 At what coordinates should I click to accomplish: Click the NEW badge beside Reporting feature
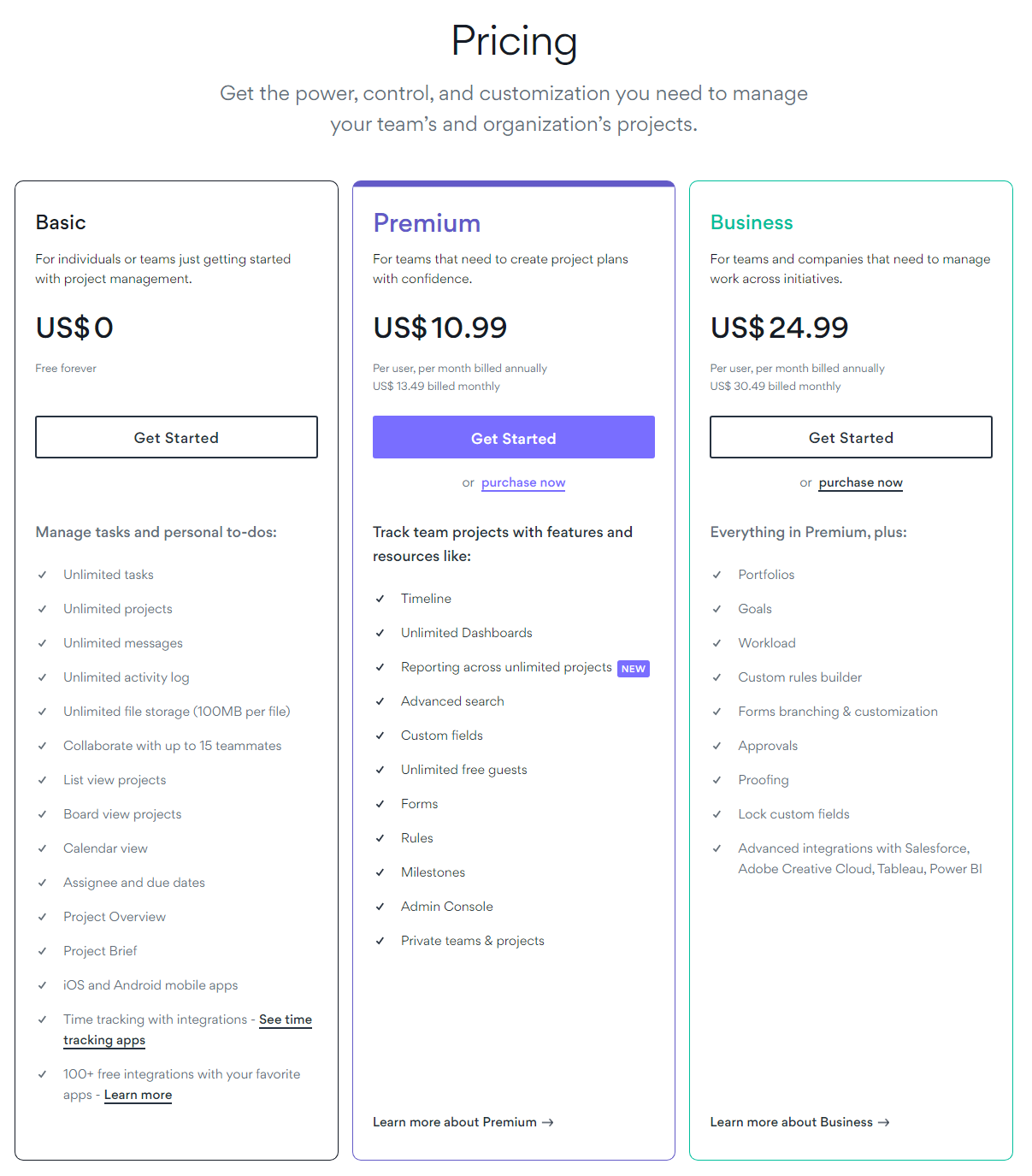[x=634, y=669]
